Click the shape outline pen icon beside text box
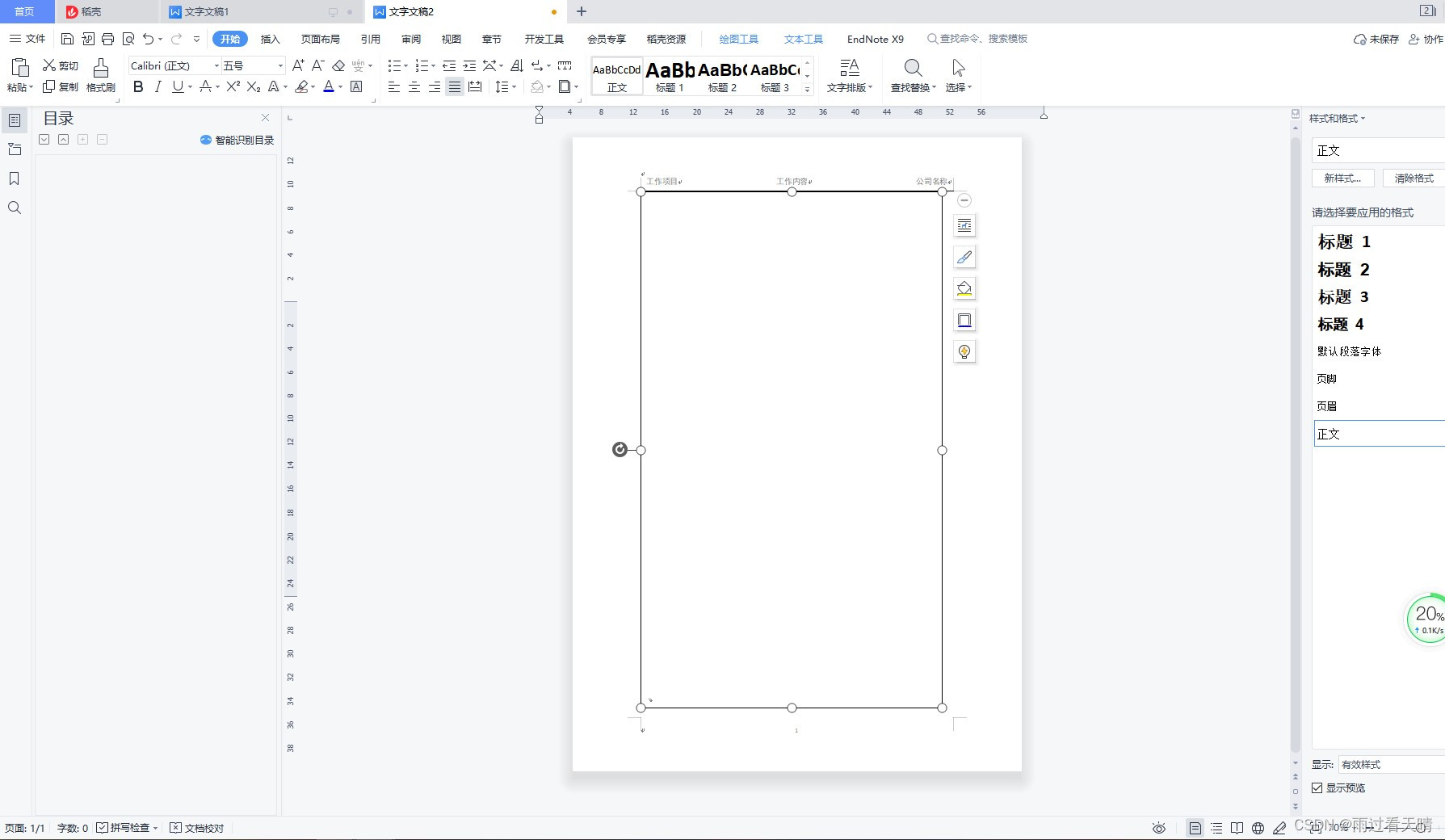This screenshot has height=840, width=1445. tap(964, 257)
